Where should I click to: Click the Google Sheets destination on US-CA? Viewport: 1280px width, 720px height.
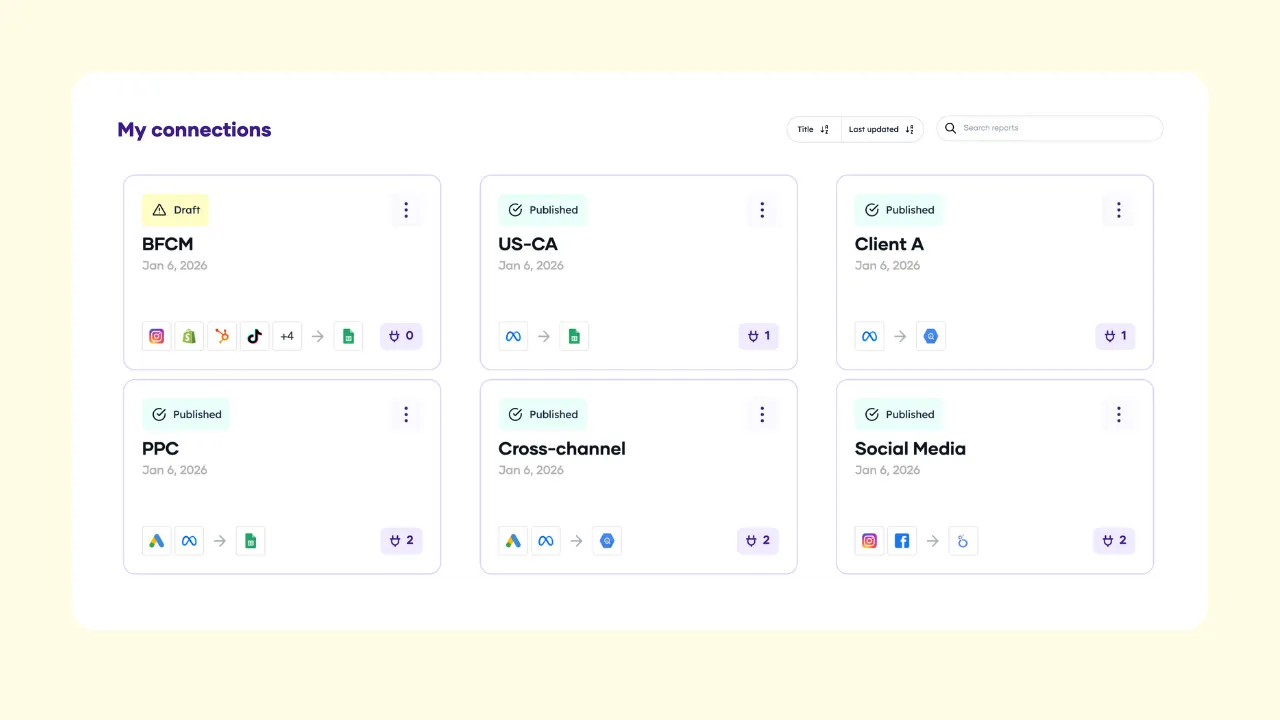pos(574,336)
